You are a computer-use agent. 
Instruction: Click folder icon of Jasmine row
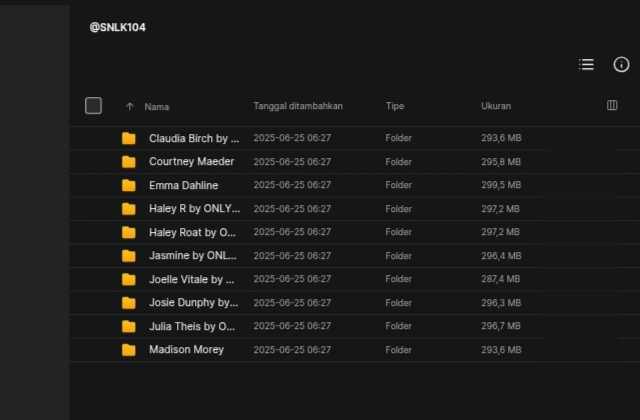pyautogui.click(x=129, y=256)
